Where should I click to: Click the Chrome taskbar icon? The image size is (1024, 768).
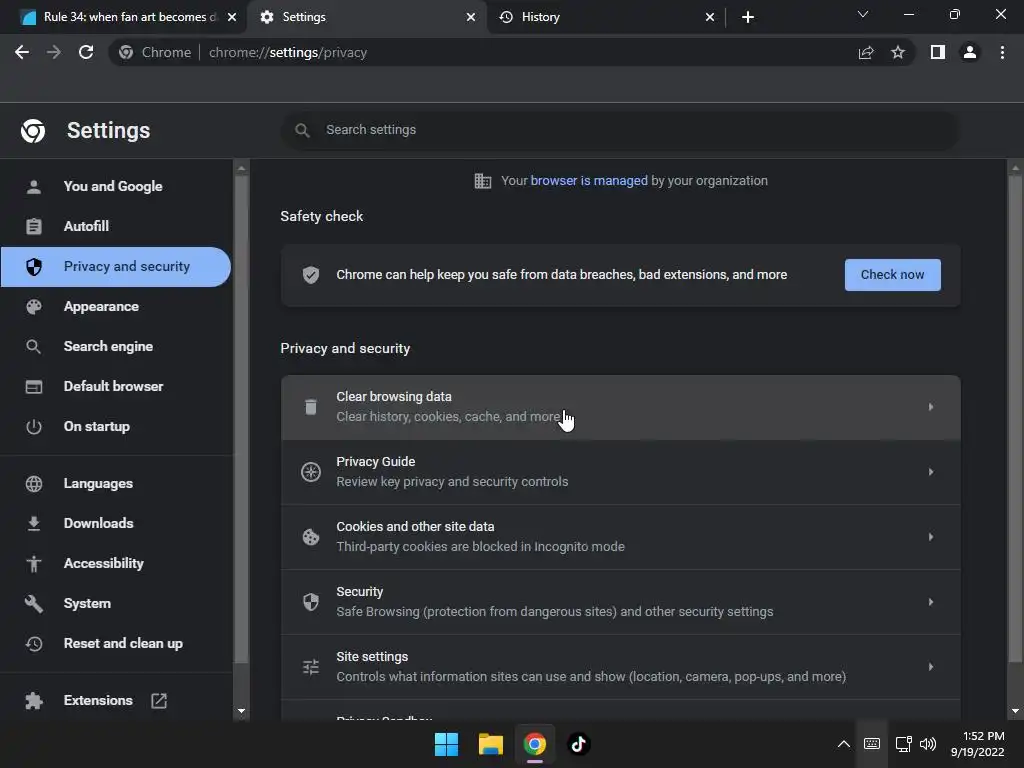click(535, 744)
